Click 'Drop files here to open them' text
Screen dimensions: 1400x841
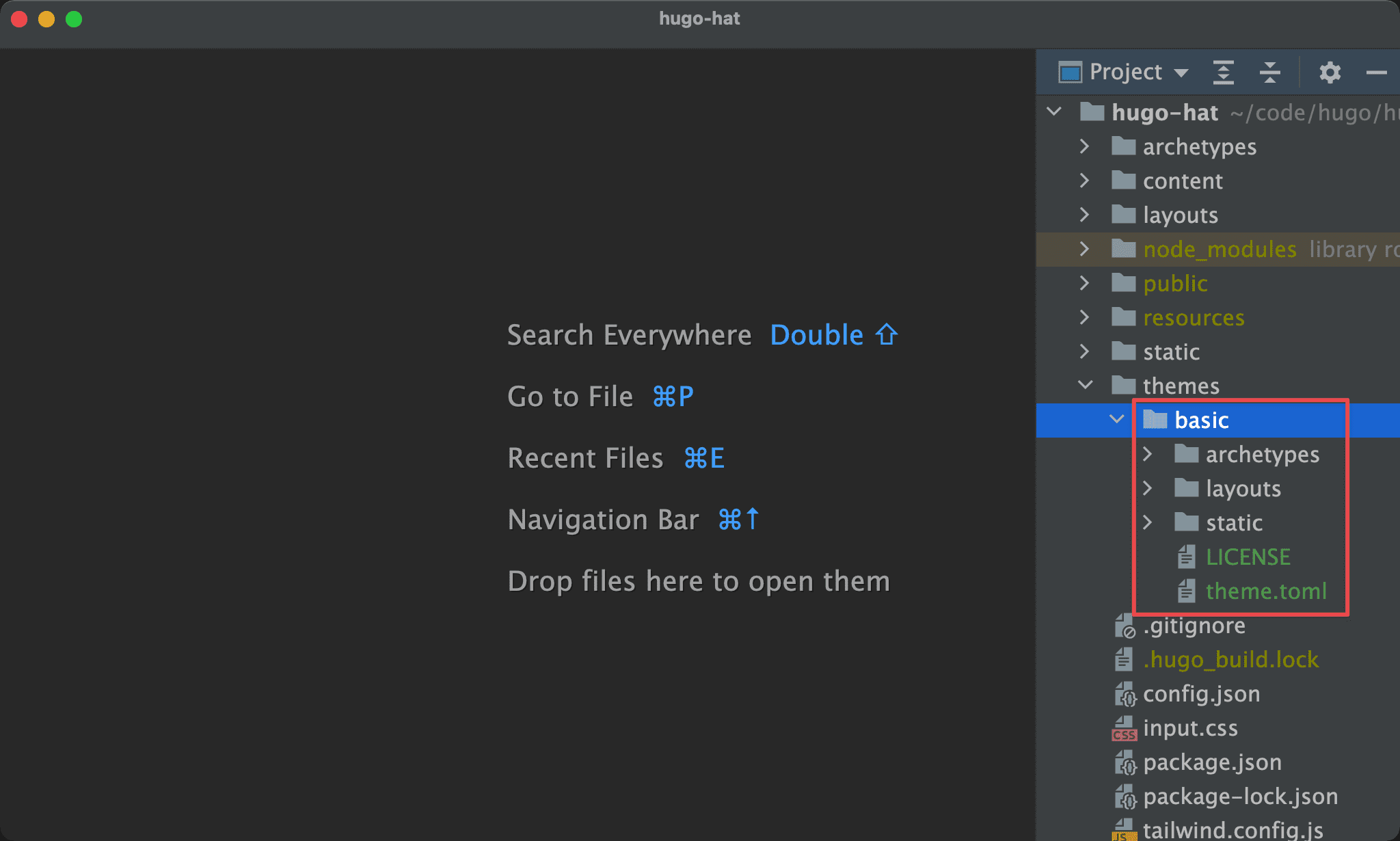[x=699, y=581]
